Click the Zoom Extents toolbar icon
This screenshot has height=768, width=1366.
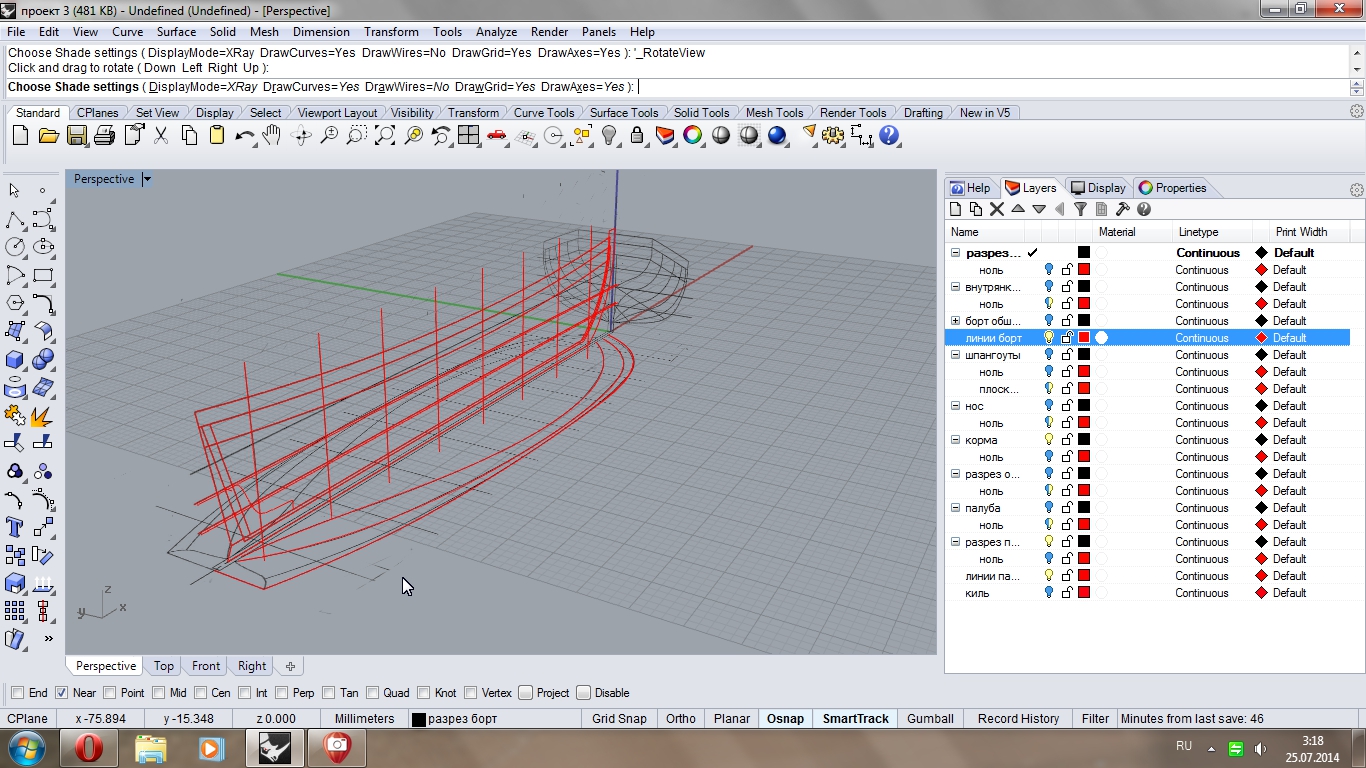(x=385, y=135)
